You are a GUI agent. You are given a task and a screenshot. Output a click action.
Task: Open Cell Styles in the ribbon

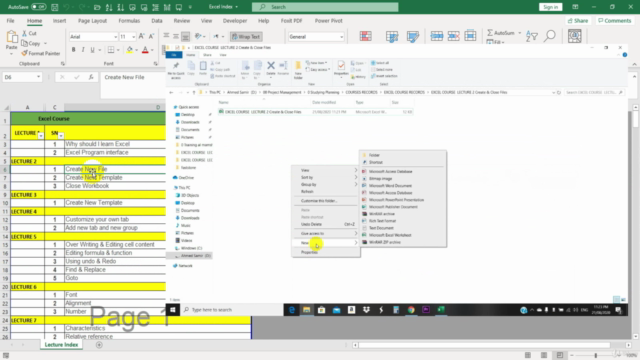click(x=413, y=36)
